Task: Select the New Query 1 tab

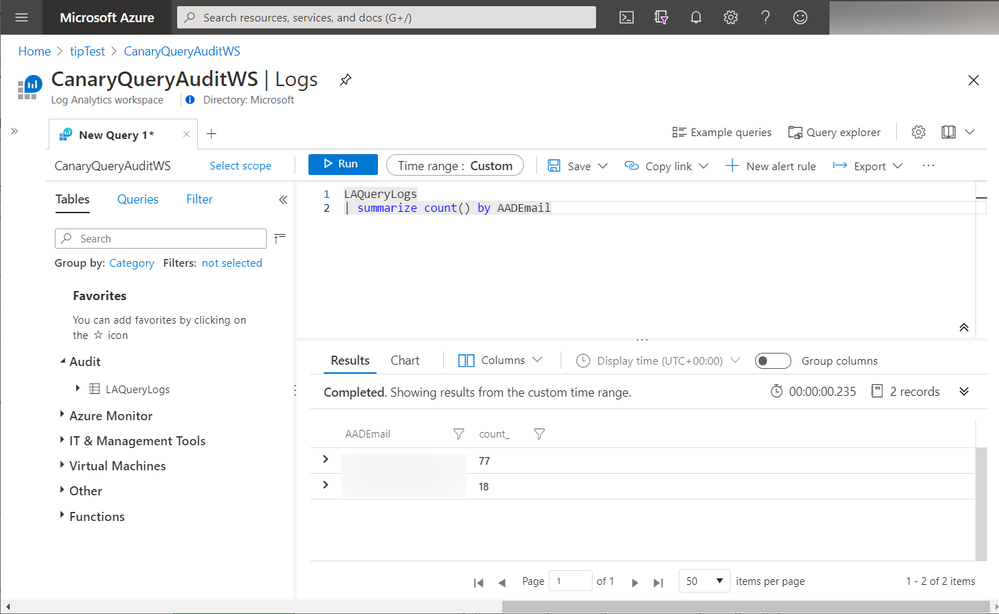Action: 117,134
